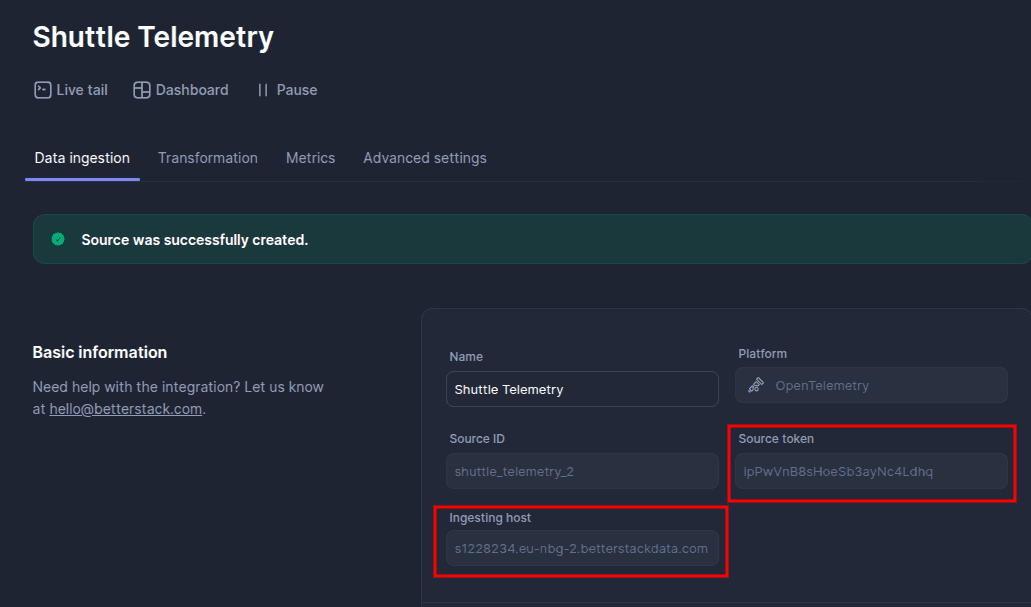Select the Data ingestion tab
This screenshot has width=1031, height=607.
pyautogui.click(x=82, y=158)
